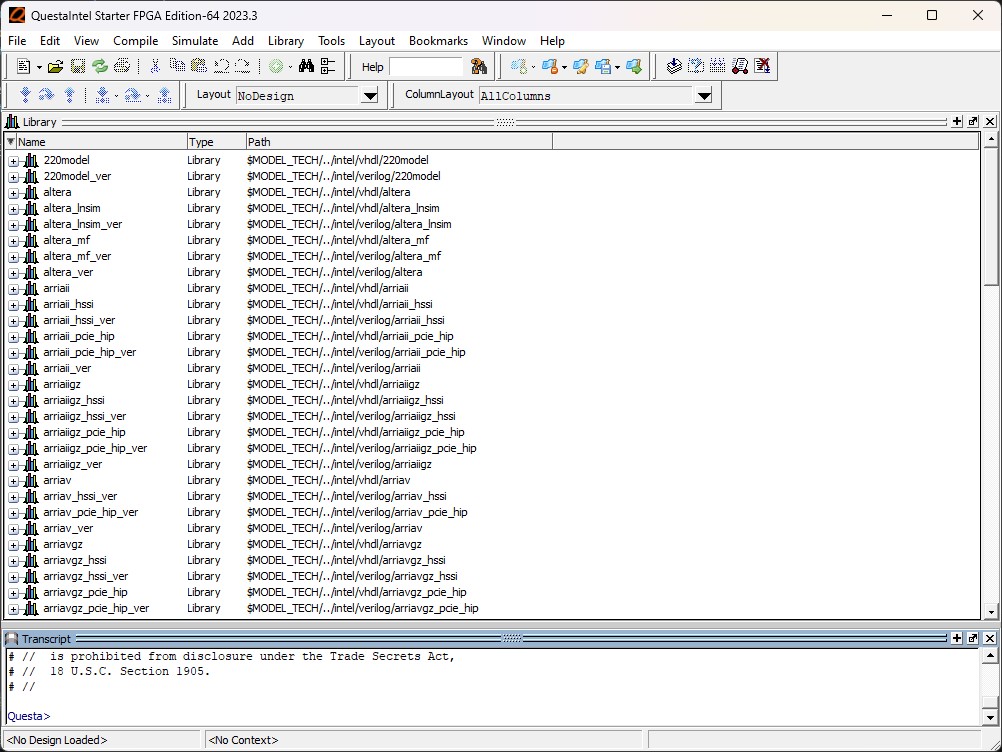Viewport: 1002px width, 752px height.
Task: Expand the arriavgz_pcie_hip_ver library node
Action: coord(13,609)
